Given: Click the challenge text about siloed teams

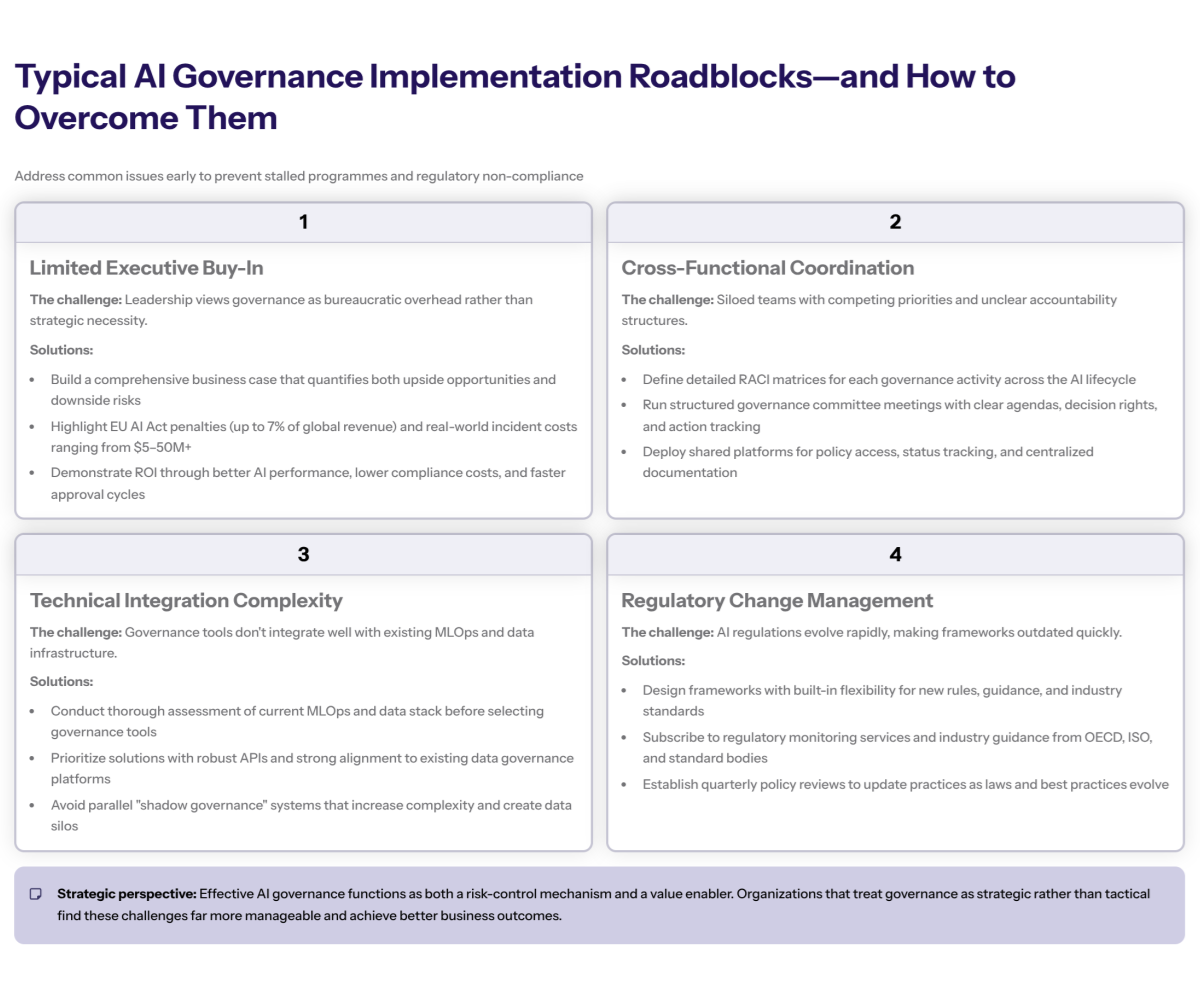Looking at the screenshot, I should [x=869, y=310].
